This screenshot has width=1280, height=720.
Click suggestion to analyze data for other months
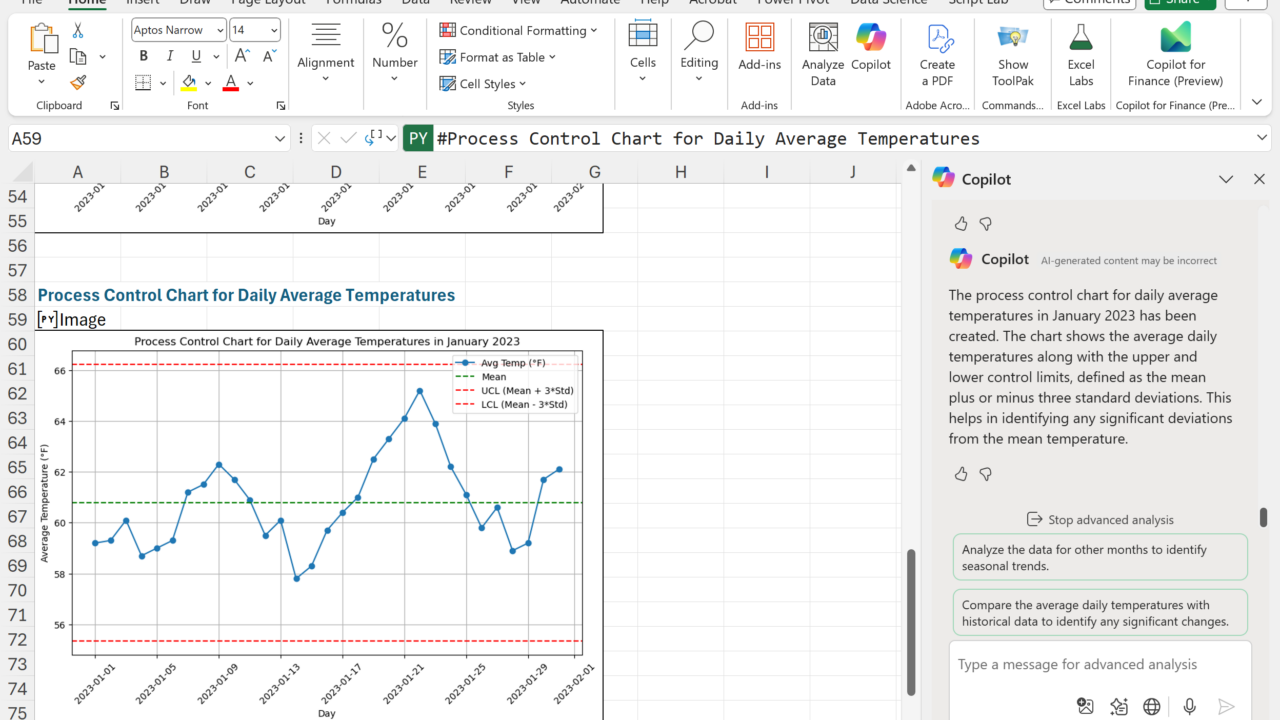(1100, 557)
